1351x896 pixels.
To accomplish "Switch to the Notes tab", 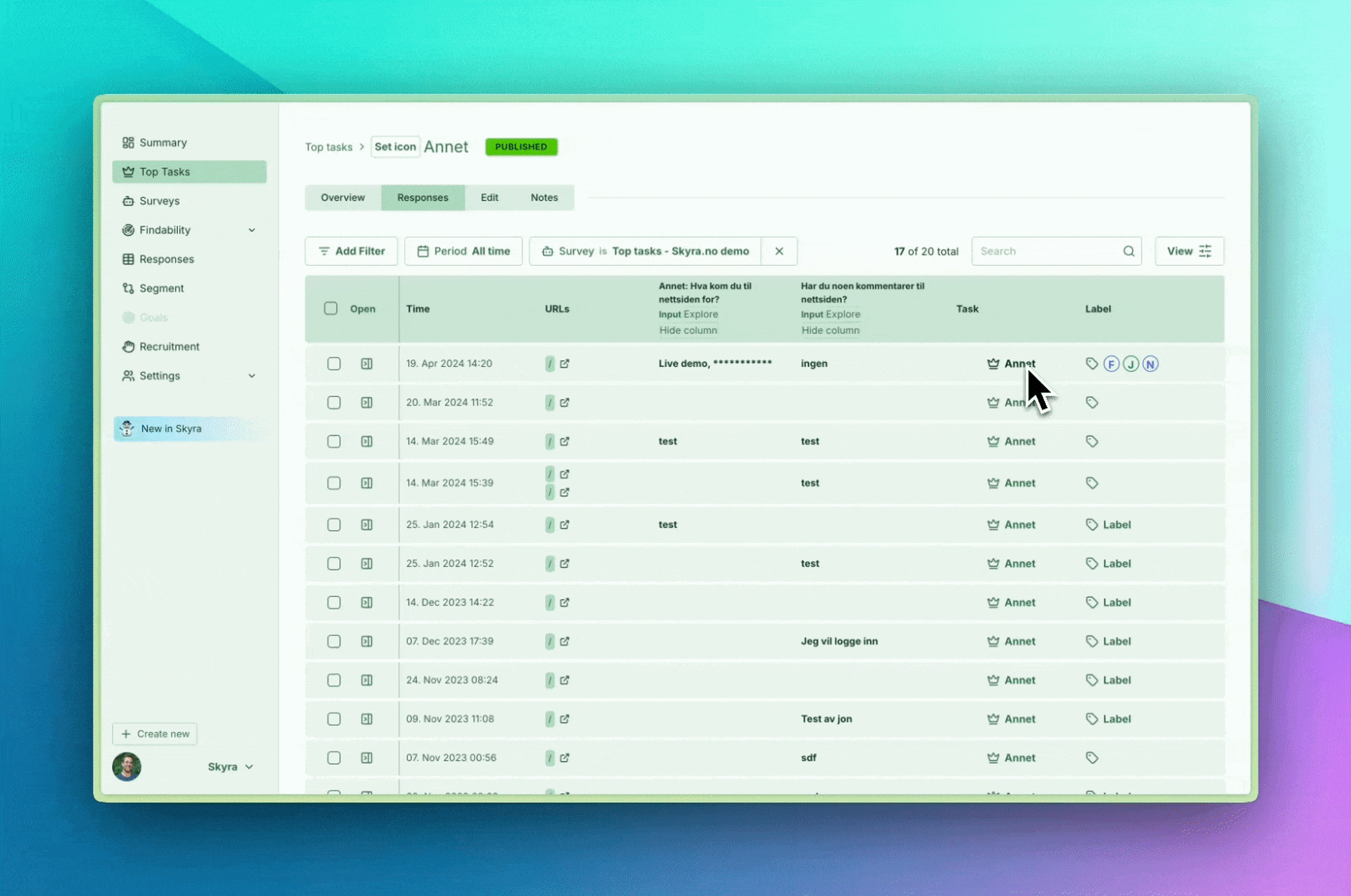I will 544,197.
